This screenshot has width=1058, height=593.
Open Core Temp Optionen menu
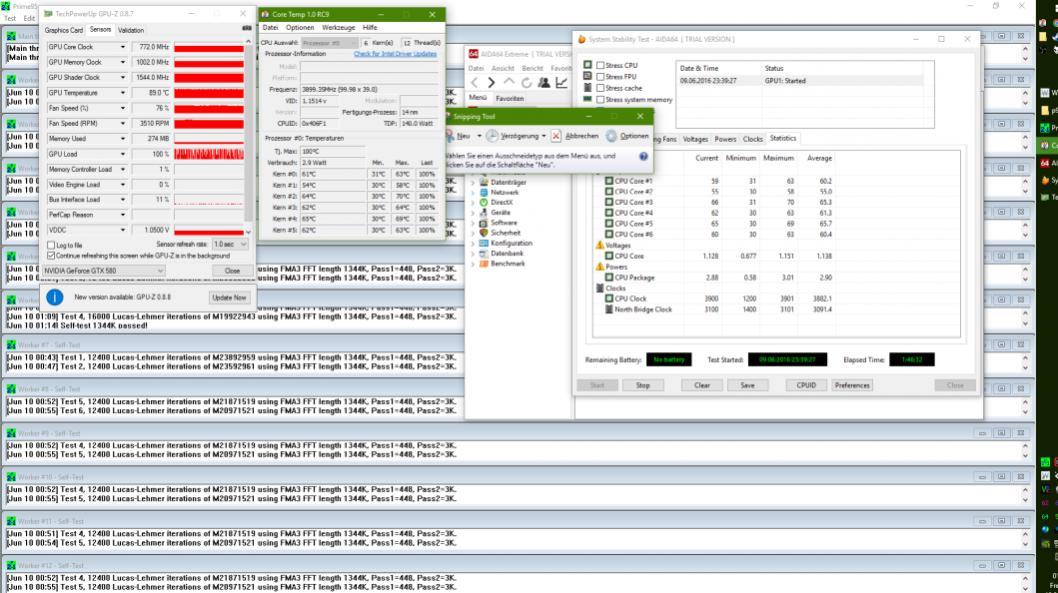[300, 28]
